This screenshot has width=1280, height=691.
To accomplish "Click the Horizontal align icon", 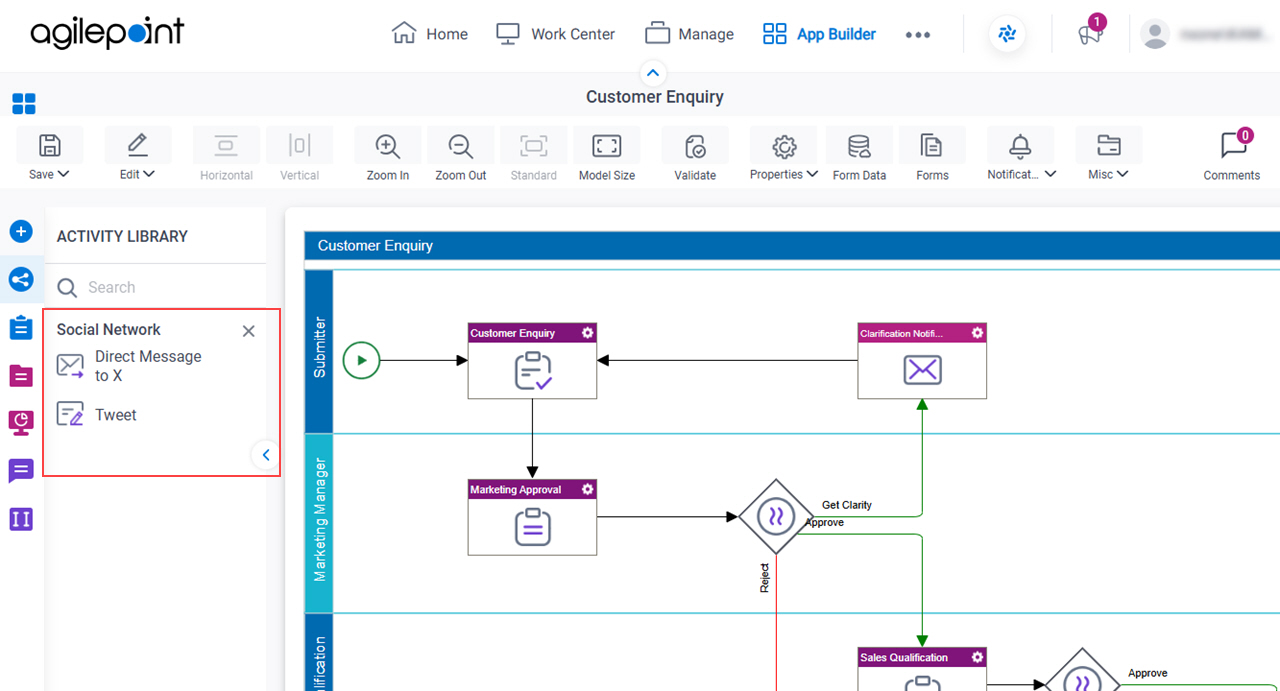I will click(x=226, y=146).
